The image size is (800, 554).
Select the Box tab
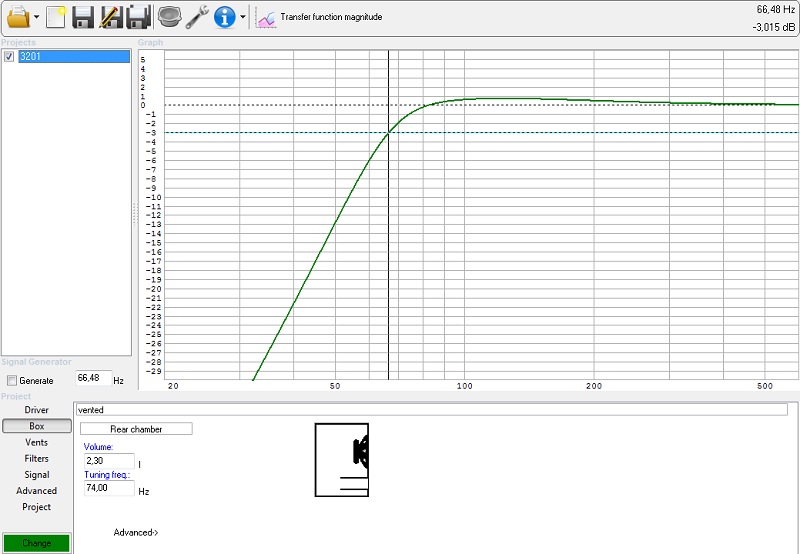[37, 426]
